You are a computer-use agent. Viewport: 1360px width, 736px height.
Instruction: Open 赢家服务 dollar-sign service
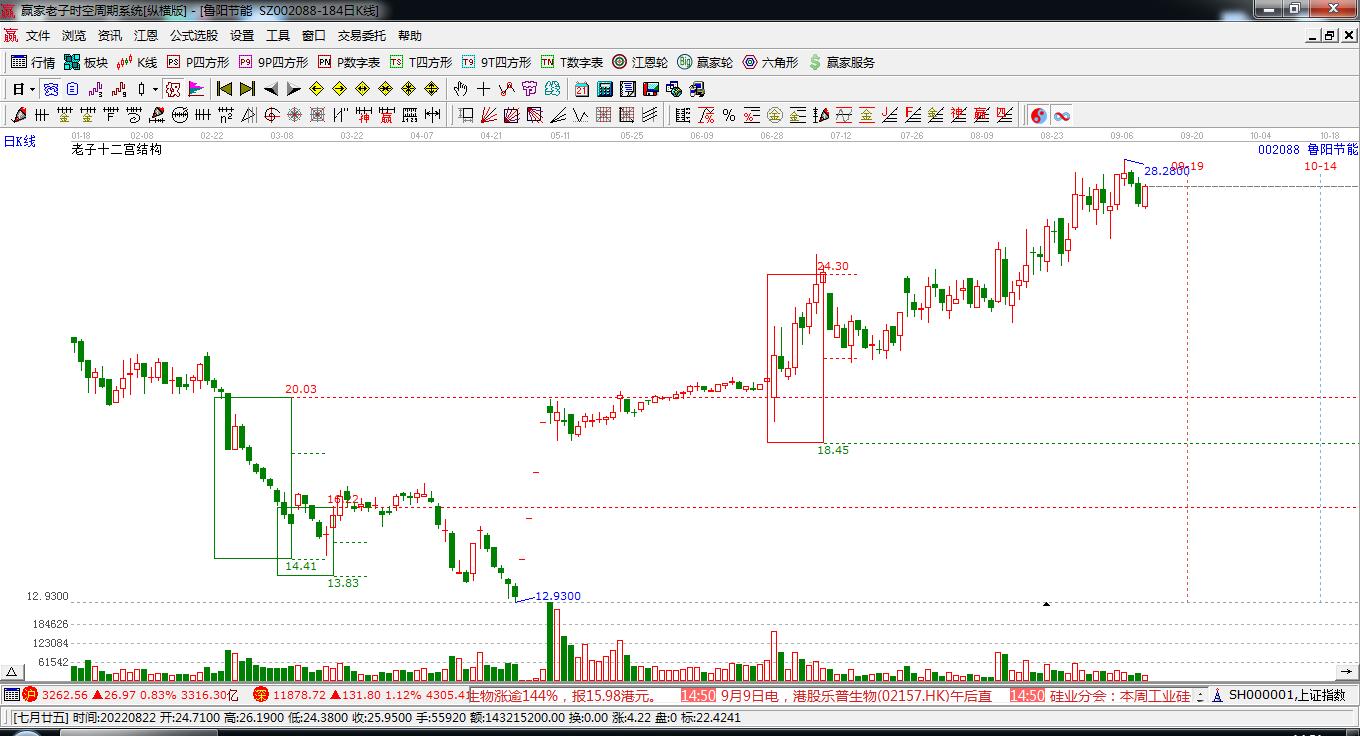pos(841,62)
